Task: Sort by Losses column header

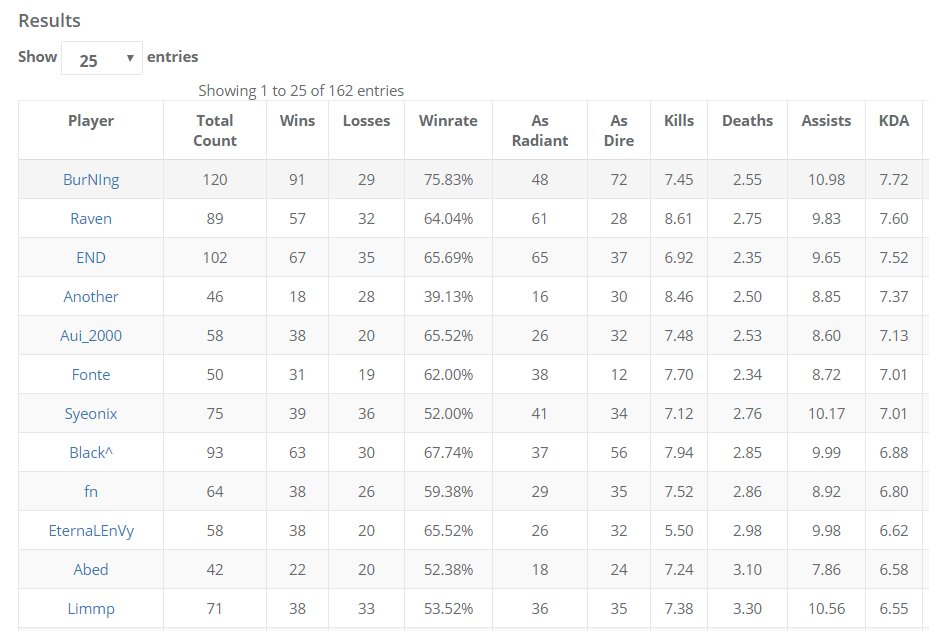Action: point(366,121)
